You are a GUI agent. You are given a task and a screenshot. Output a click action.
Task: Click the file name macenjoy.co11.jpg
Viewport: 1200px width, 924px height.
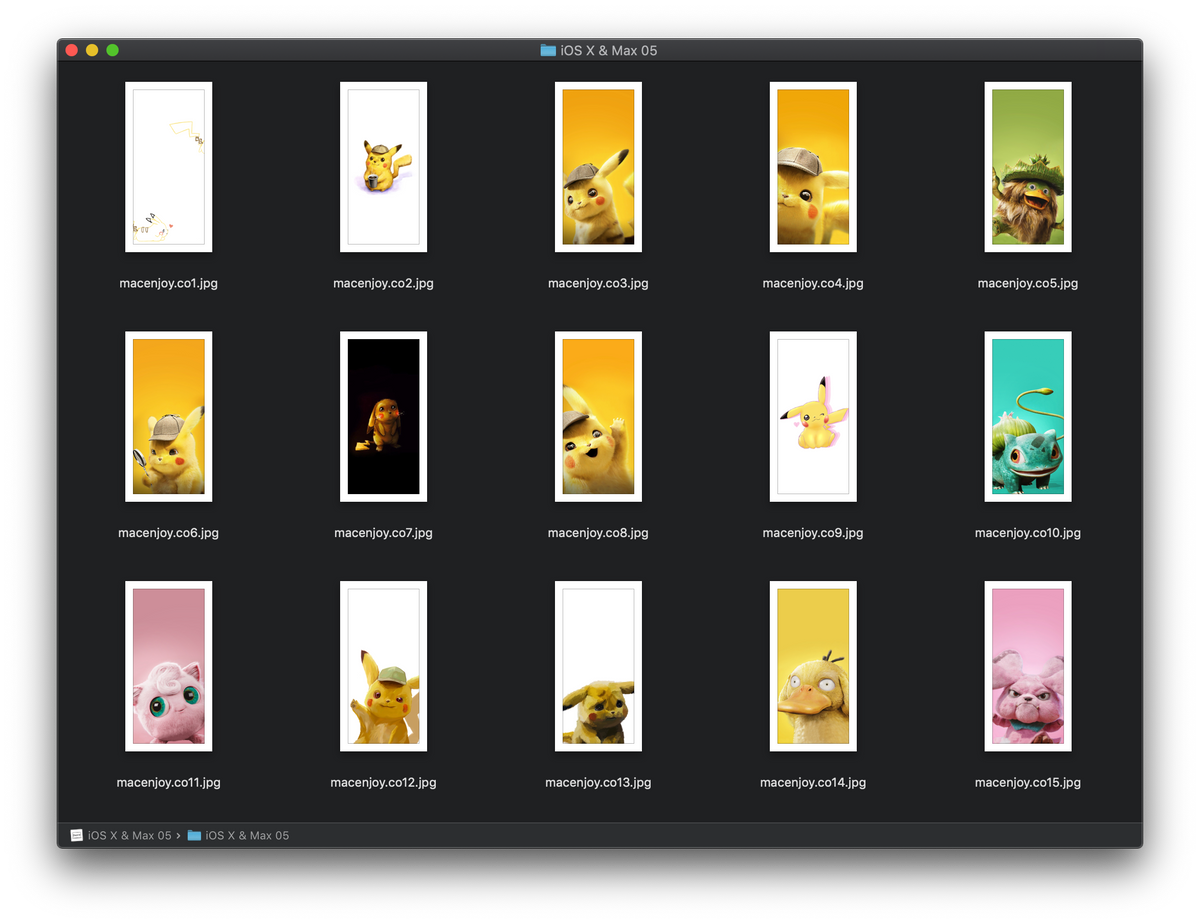[x=168, y=782]
